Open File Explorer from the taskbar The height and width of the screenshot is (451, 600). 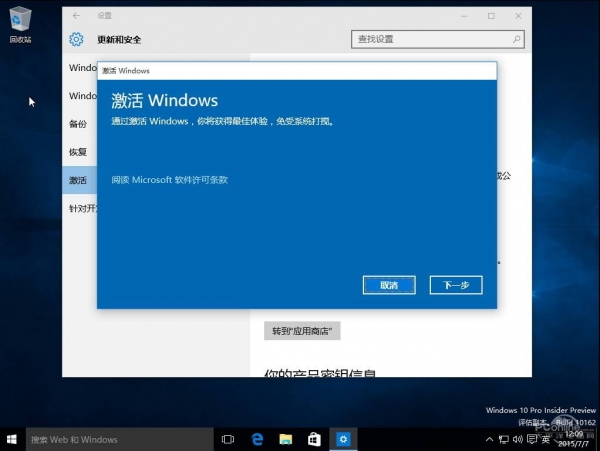(286, 439)
